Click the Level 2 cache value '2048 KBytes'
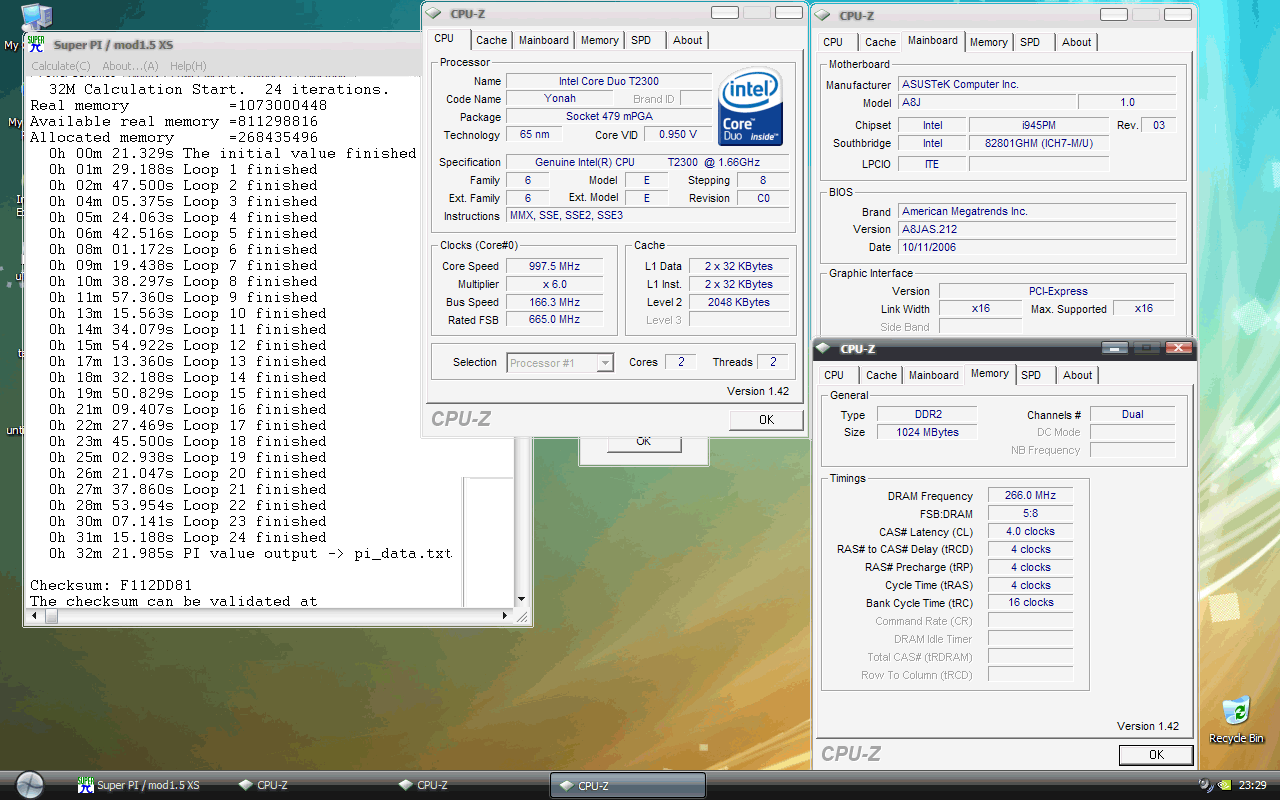The height and width of the screenshot is (800, 1280). [x=739, y=302]
